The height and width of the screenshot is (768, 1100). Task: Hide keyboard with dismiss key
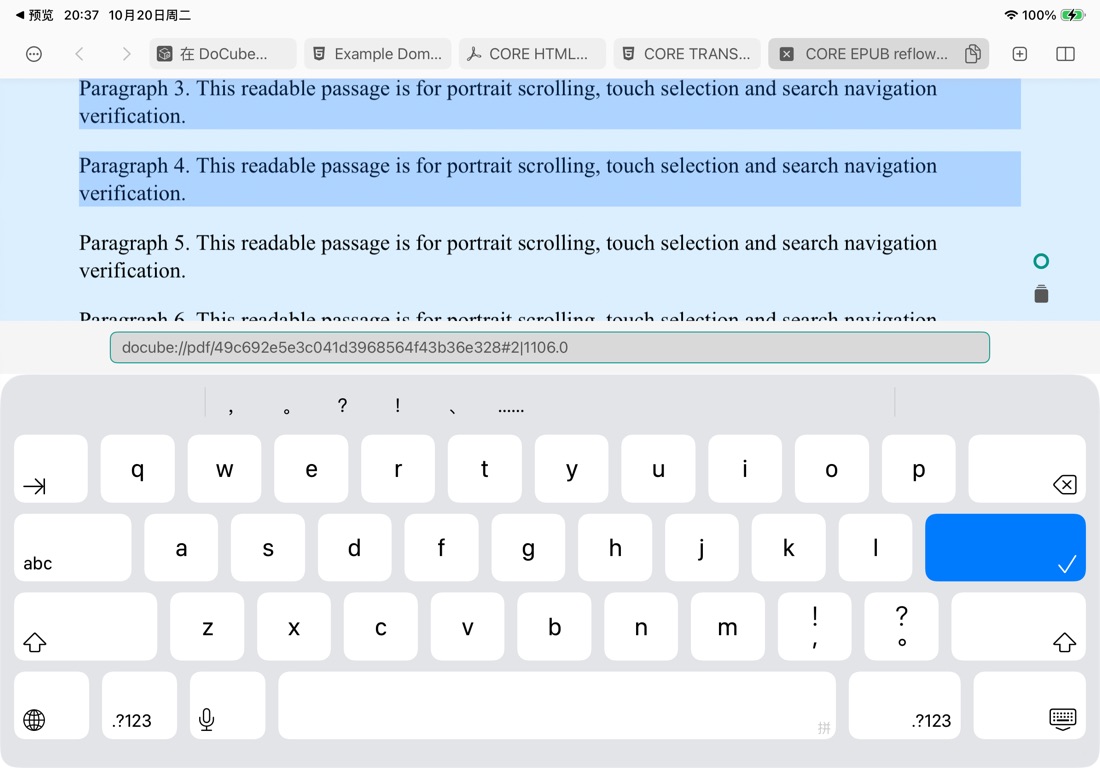pyautogui.click(x=1030, y=706)
